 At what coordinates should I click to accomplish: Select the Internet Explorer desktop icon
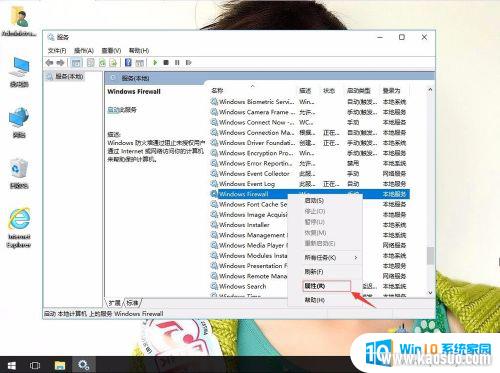(19, 228)
